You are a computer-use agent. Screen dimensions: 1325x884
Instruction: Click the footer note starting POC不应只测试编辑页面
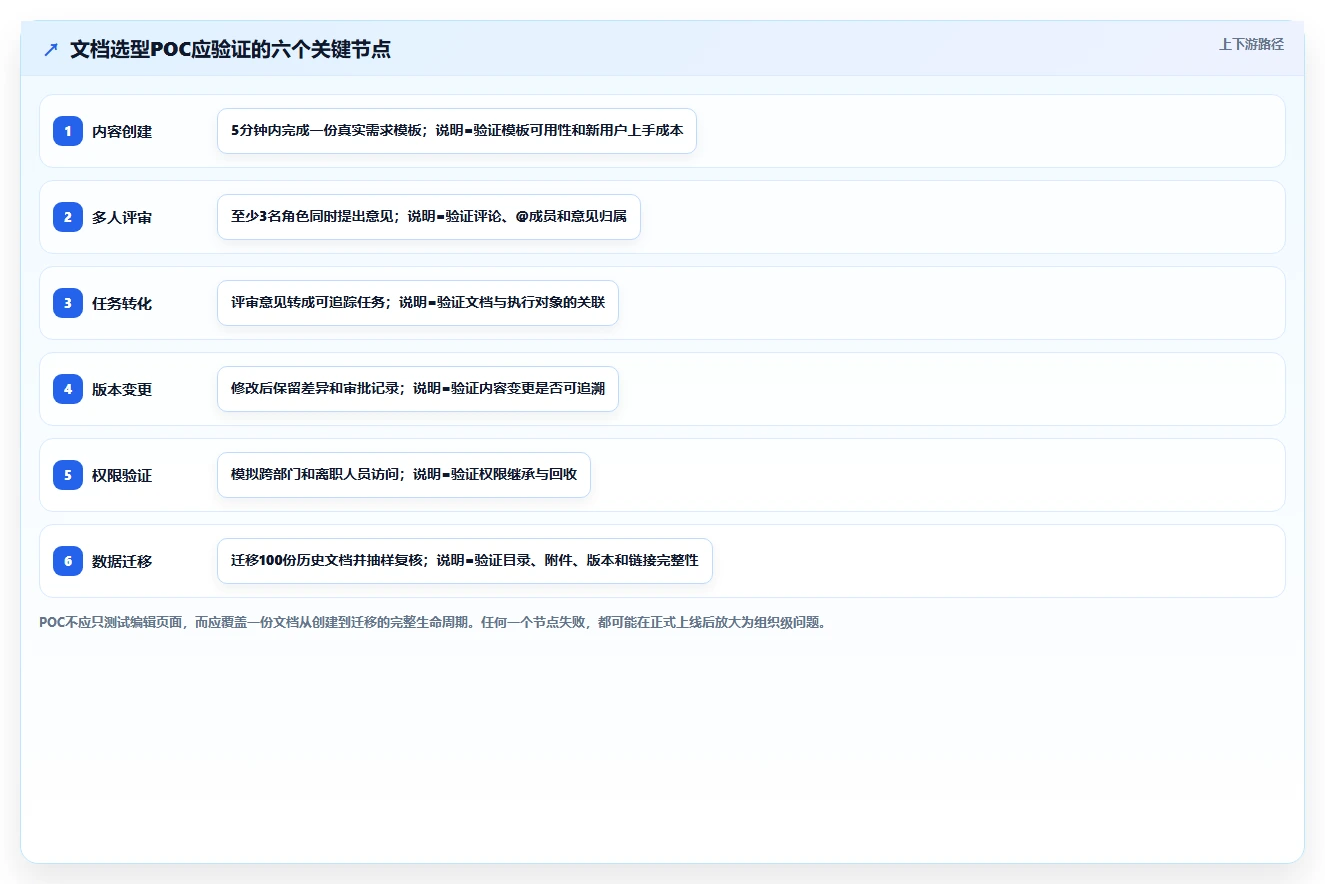pos(435,622)
